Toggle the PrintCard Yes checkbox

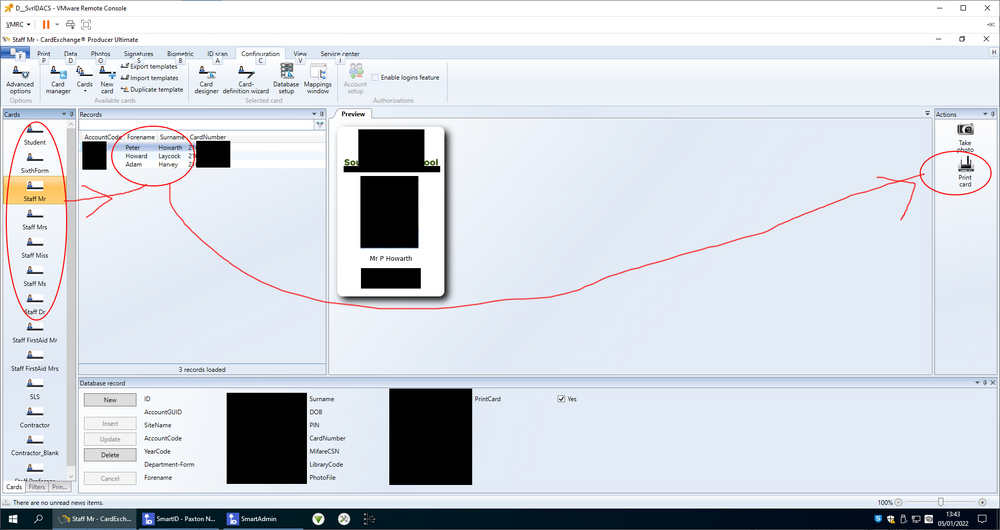tap(561, 399)
